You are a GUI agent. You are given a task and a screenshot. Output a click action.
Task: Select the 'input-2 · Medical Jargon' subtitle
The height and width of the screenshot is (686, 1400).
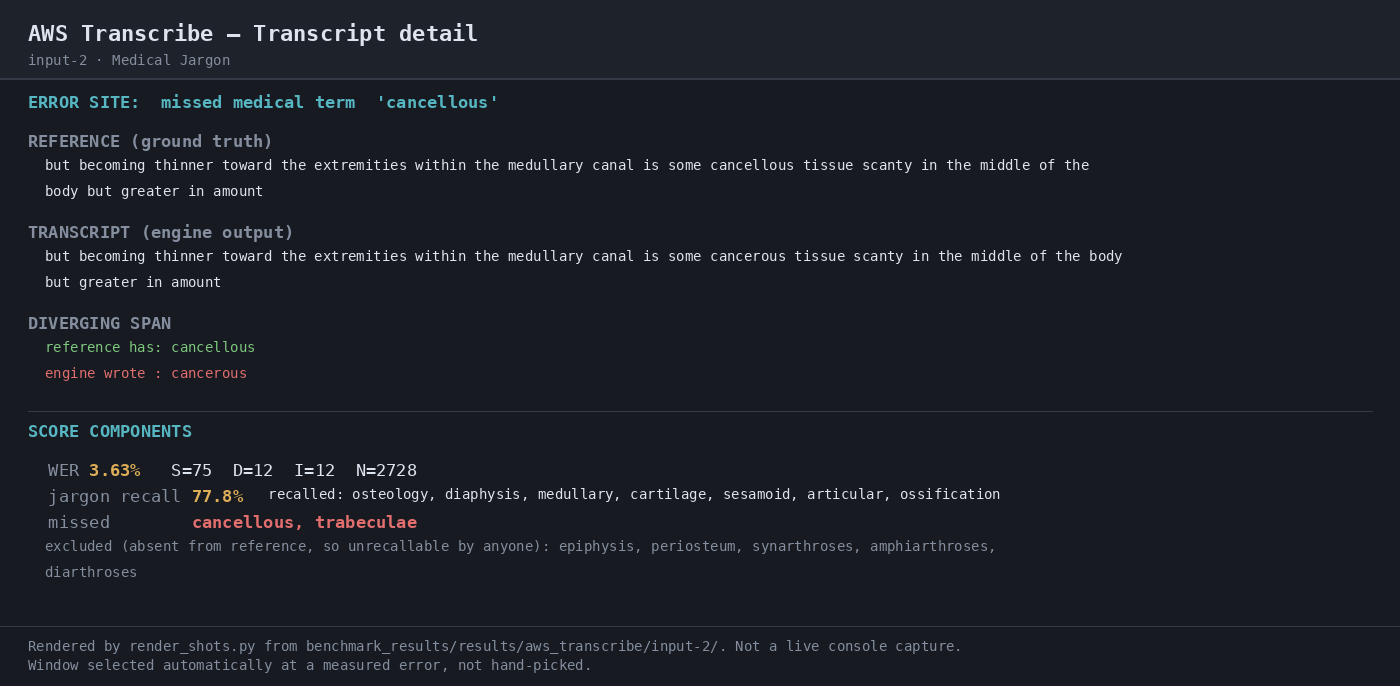click(x=129, y=61)
